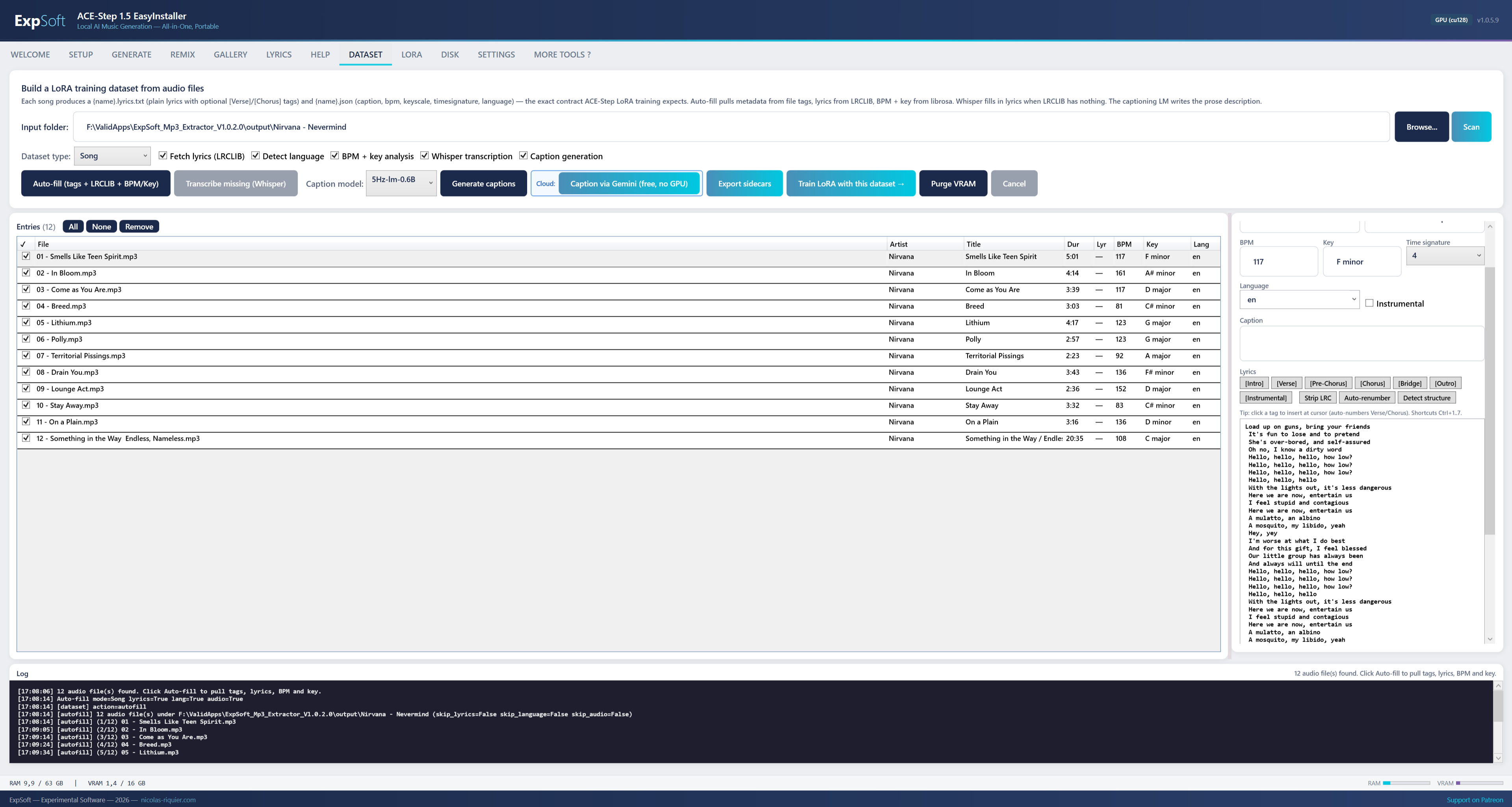Insert the [Outro] lyrics tag

tap(1446, 383)
